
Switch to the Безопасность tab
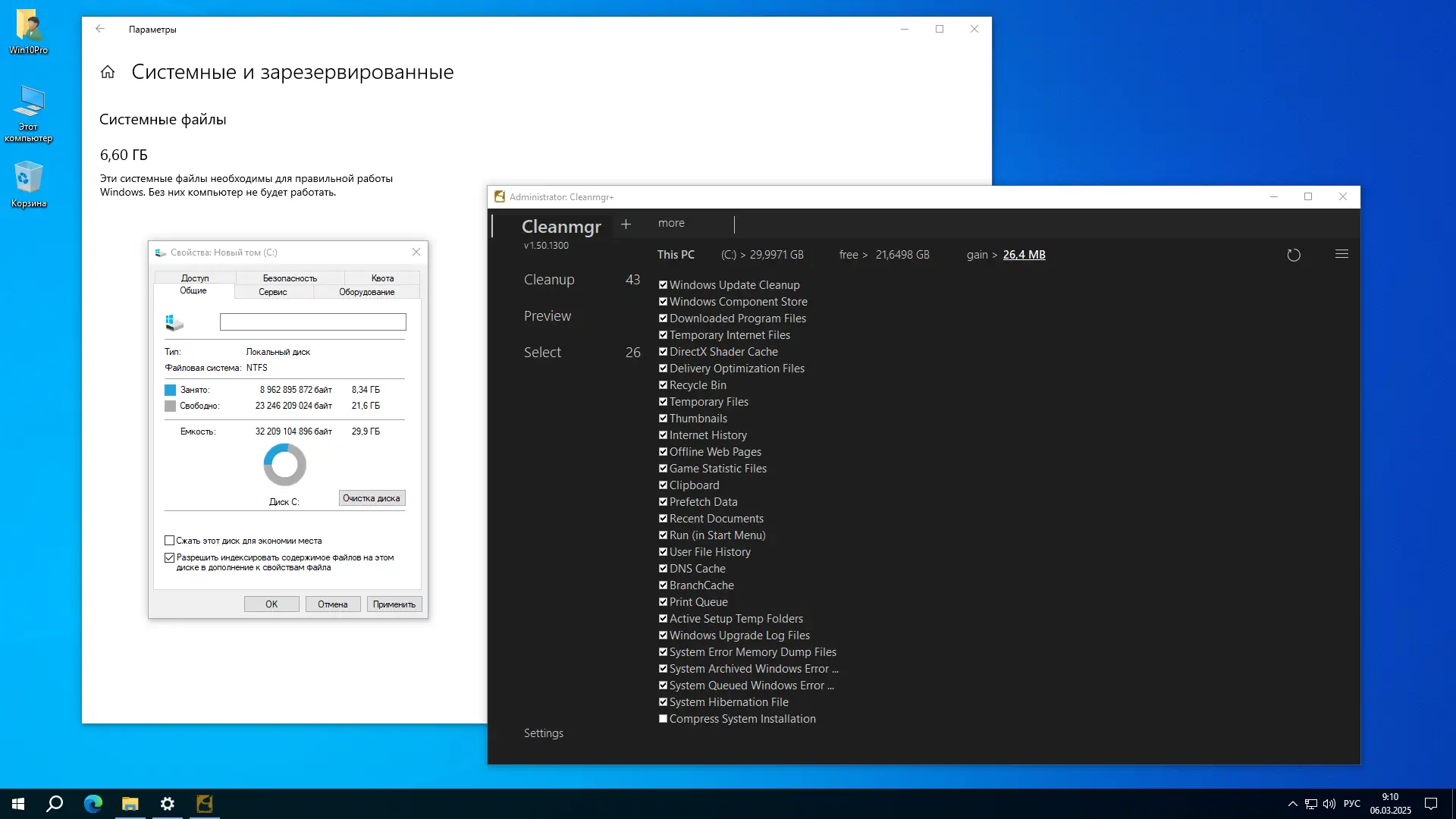[x=290, y=278]
